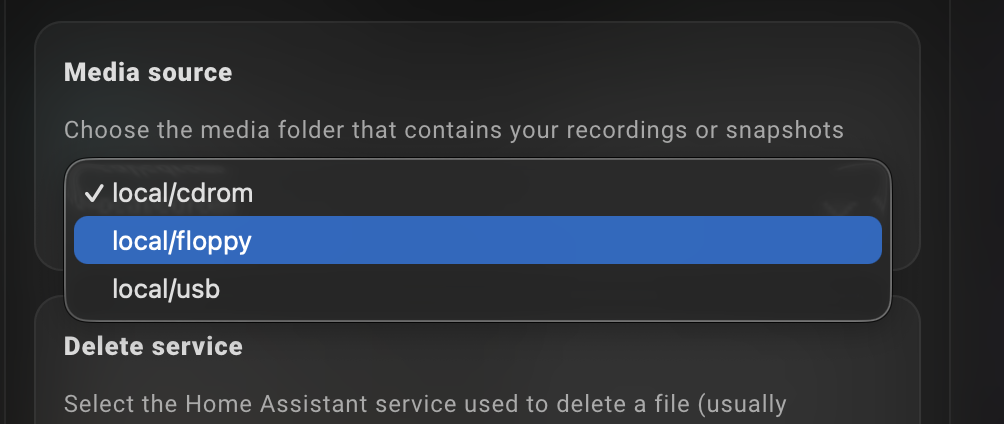Click the dark margin left of the cards
Viewport: 1004px width, 424px height.
16,200
